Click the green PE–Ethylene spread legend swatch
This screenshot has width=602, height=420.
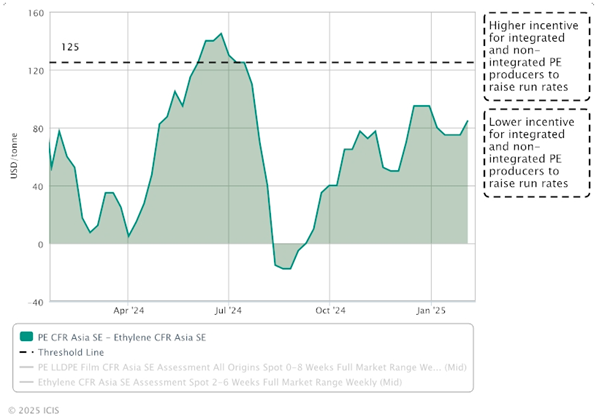(27, 338)
